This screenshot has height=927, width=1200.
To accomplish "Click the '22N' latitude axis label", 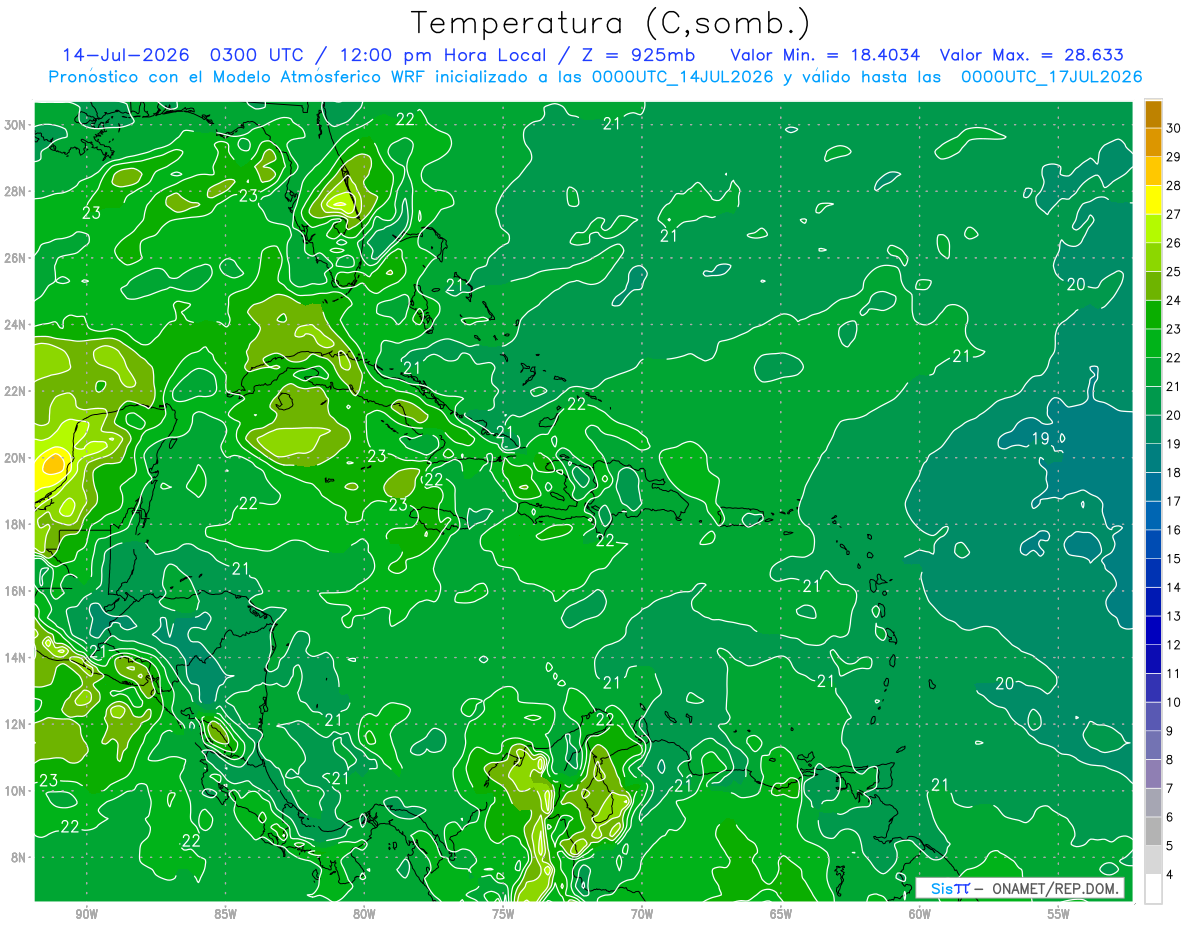I will click(x=15, y=391).
